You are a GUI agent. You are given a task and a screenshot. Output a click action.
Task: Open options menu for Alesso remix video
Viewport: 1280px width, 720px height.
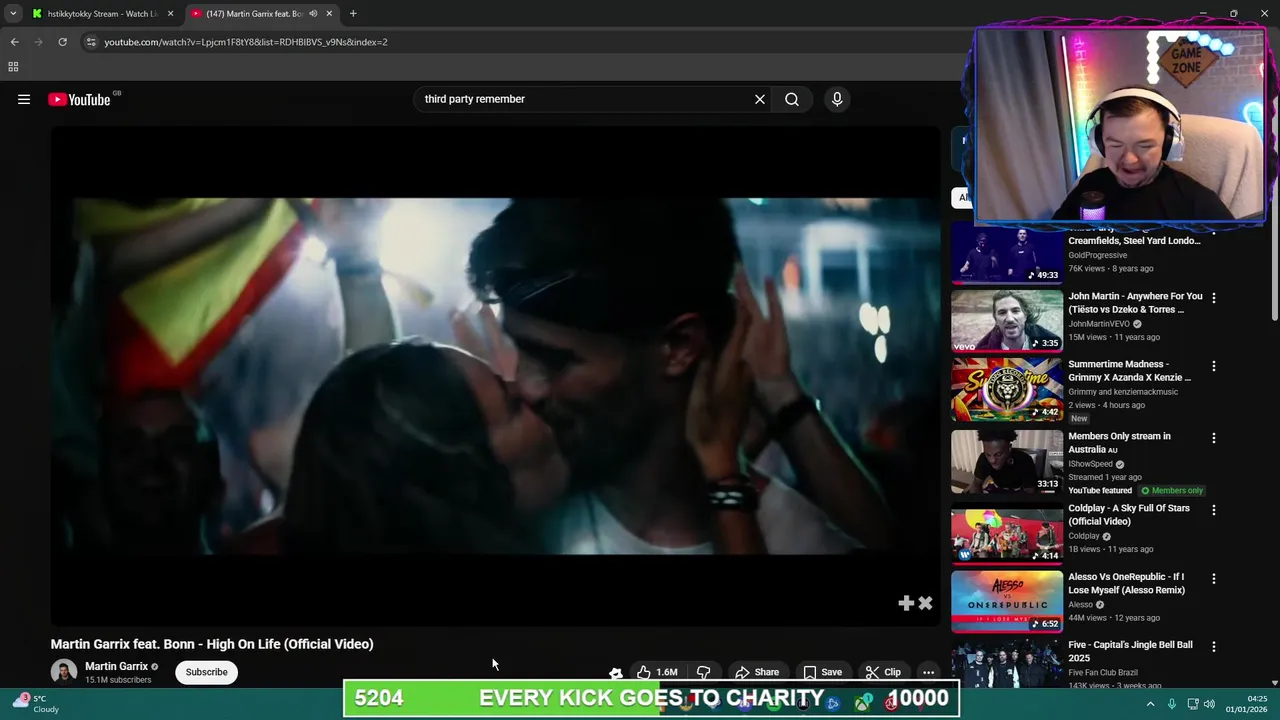click(x=1214, y=578)
